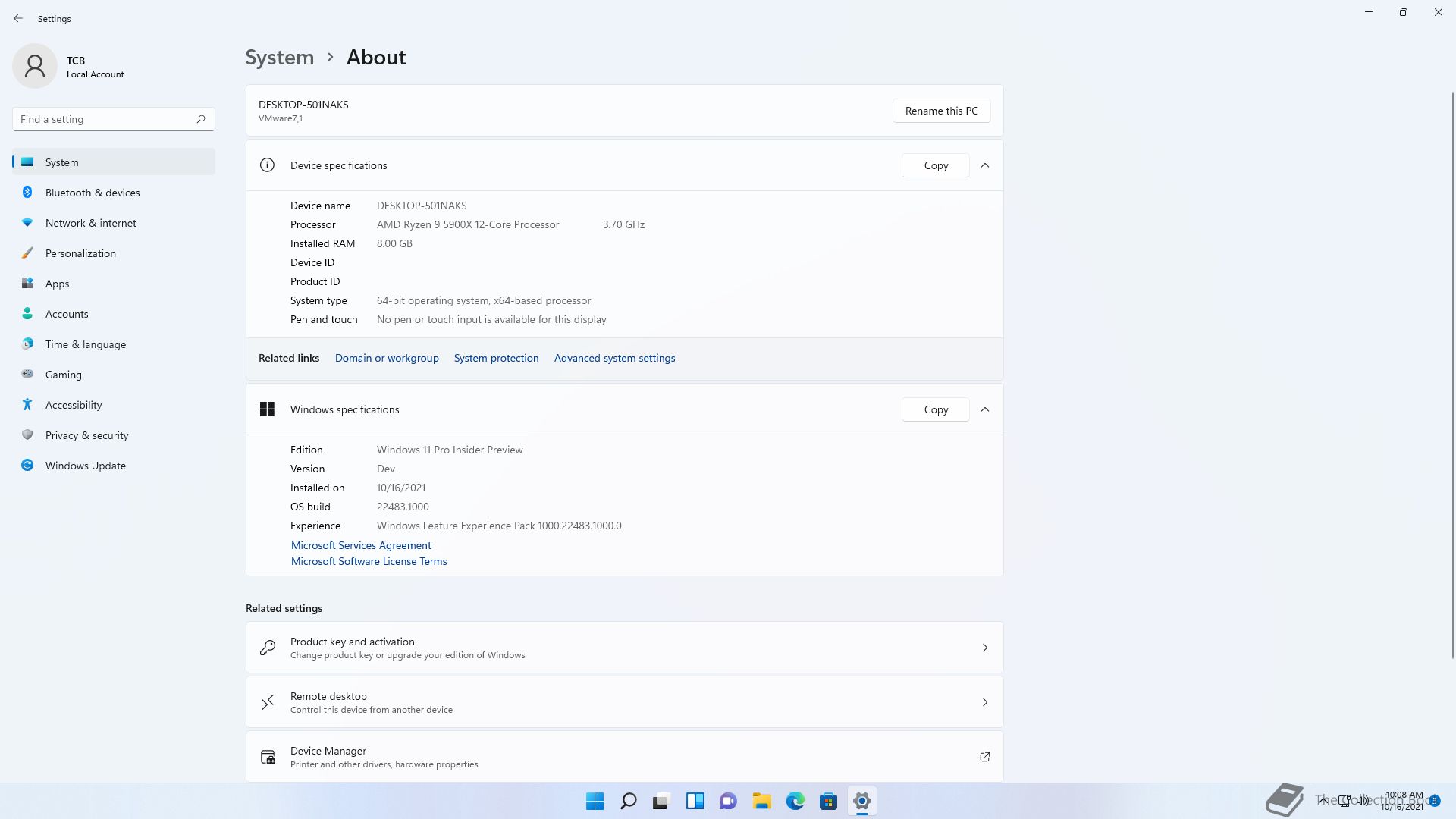Open Microsoft Edge from the taskbar

[x=795, y=801]
